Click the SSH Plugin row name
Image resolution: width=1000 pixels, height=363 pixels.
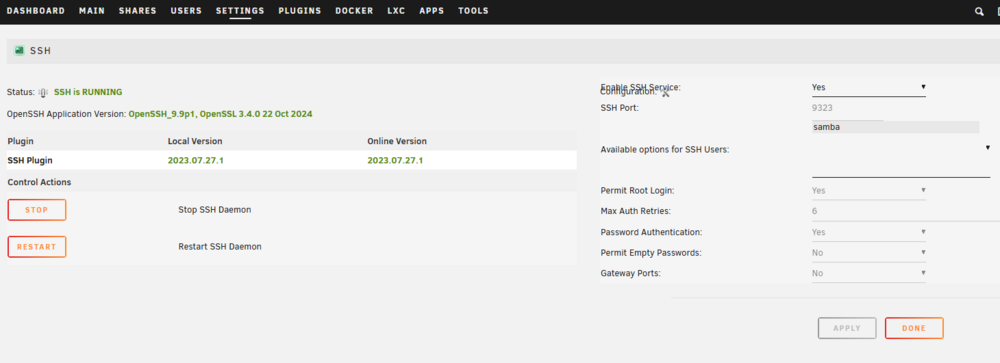point(30,160)
